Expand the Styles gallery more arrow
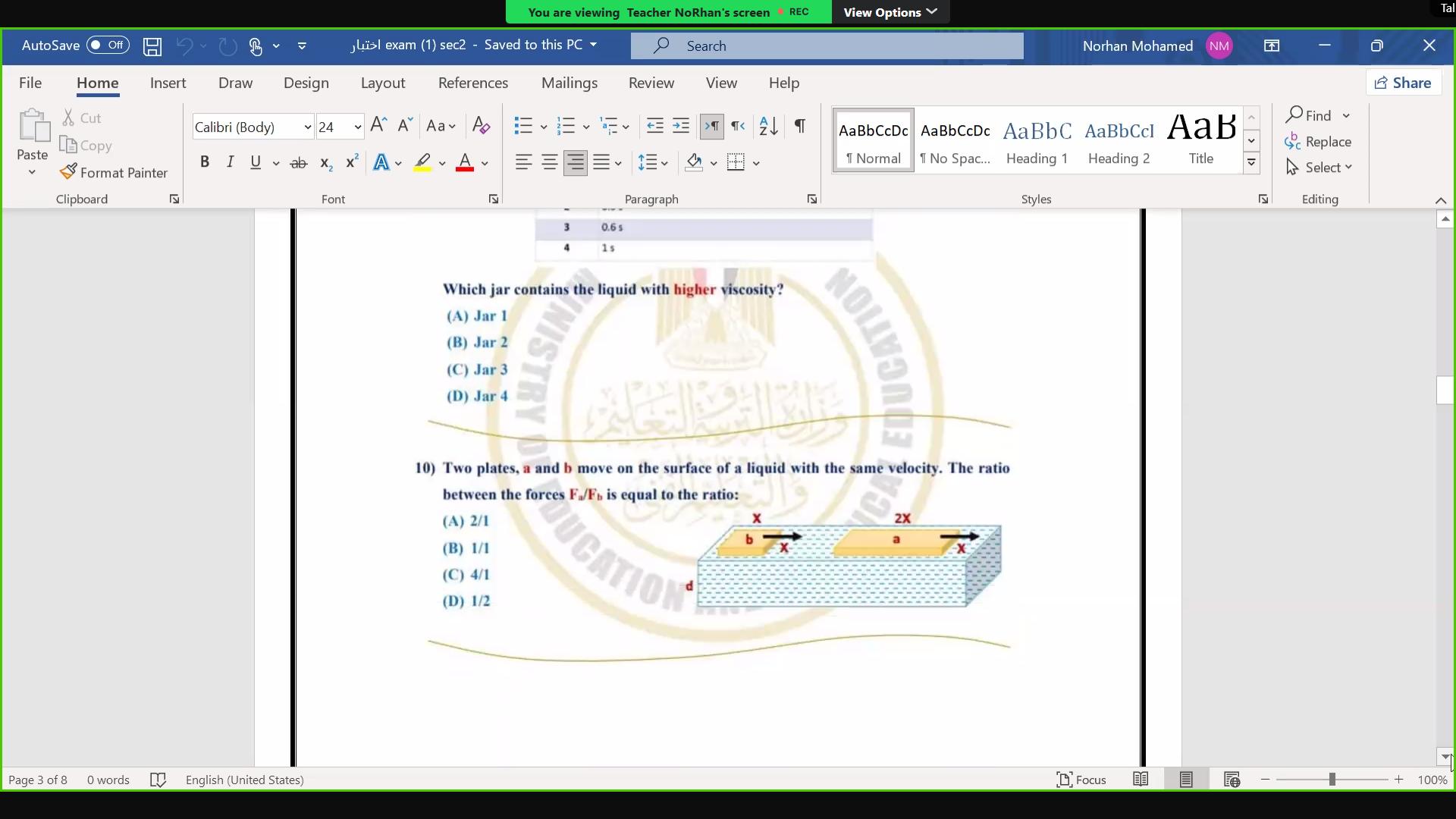 point(1251,162)
